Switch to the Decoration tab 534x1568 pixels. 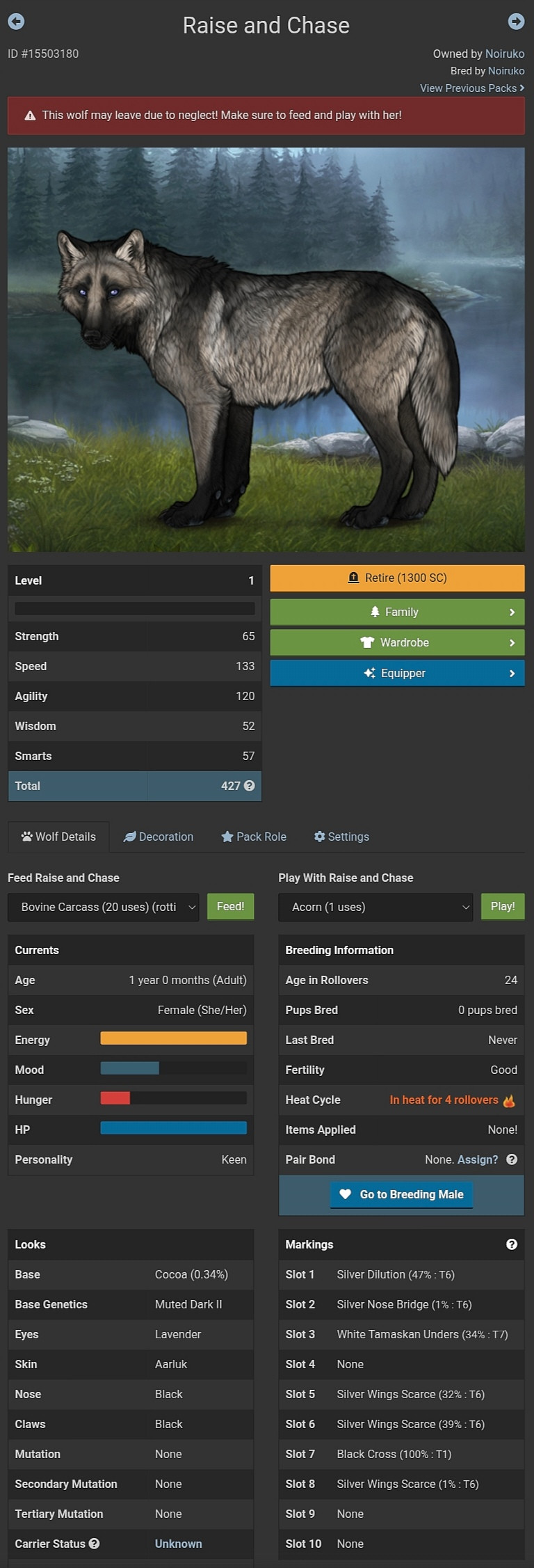pos(159,837)
